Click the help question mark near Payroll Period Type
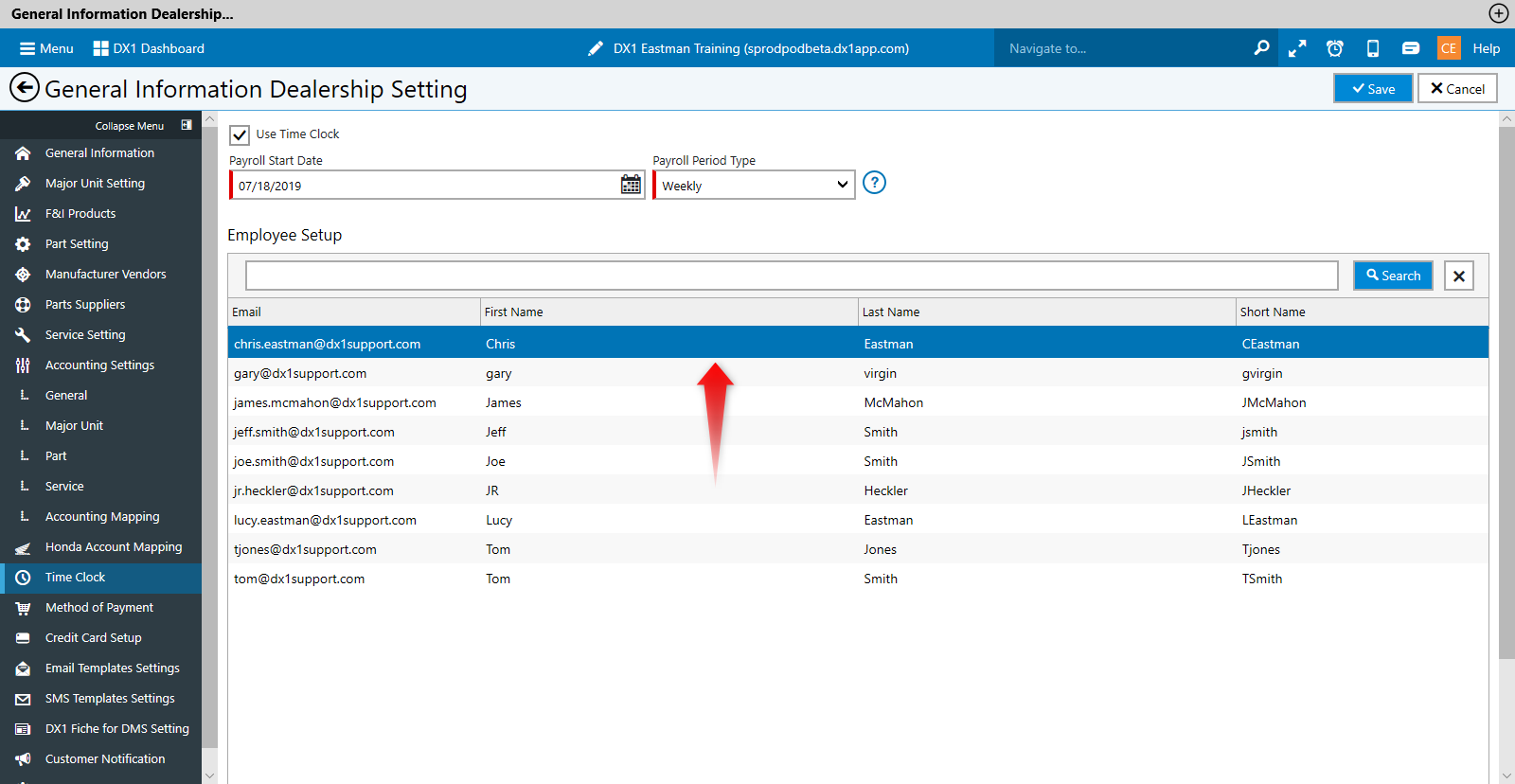 (x=875, y=183)
